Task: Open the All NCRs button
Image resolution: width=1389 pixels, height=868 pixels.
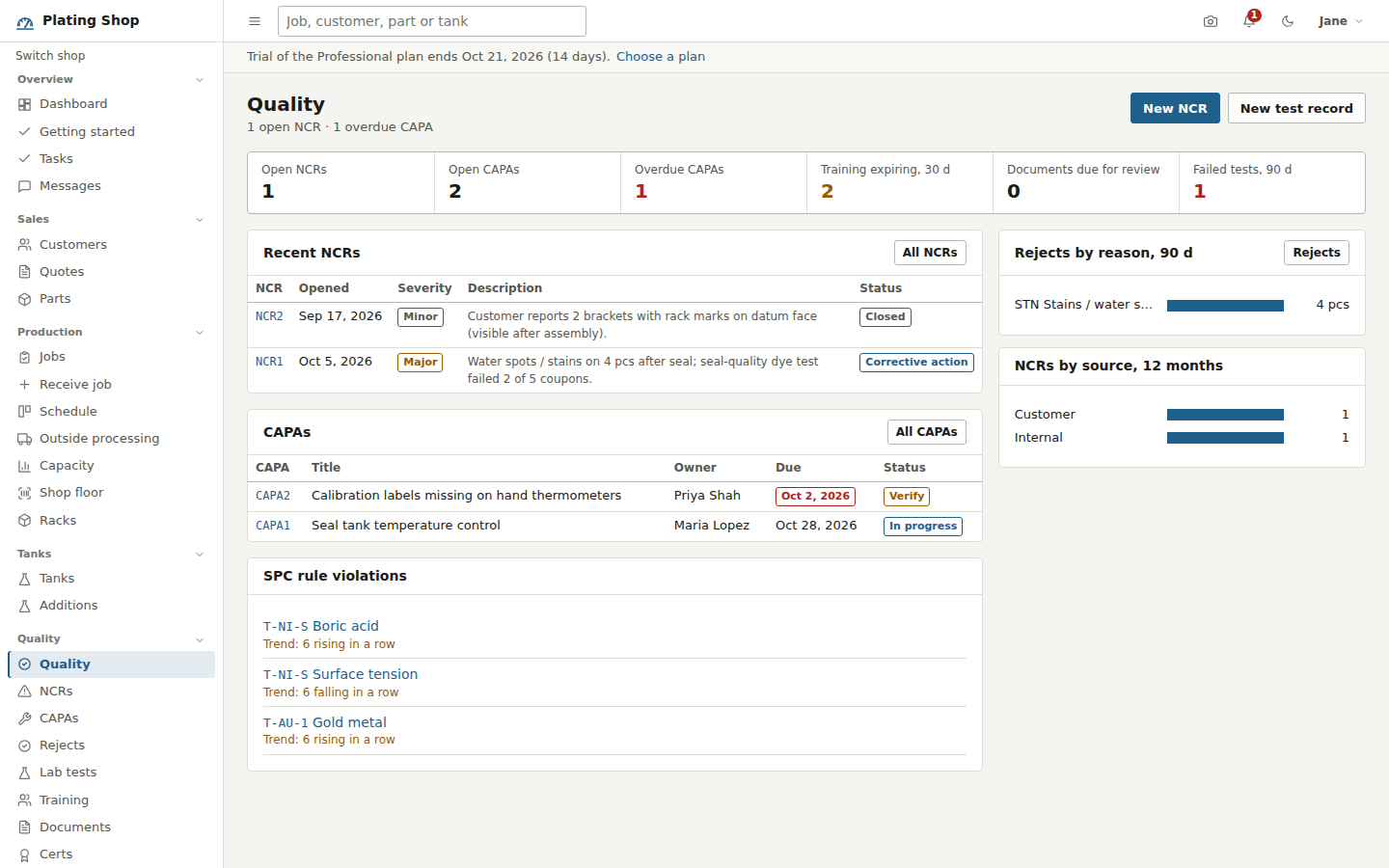Action: 930,253
